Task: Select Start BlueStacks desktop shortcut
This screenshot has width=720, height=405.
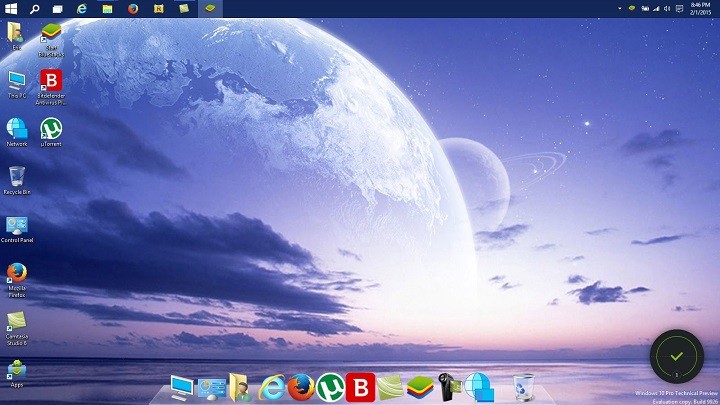Action: click(x=51, y=40)
